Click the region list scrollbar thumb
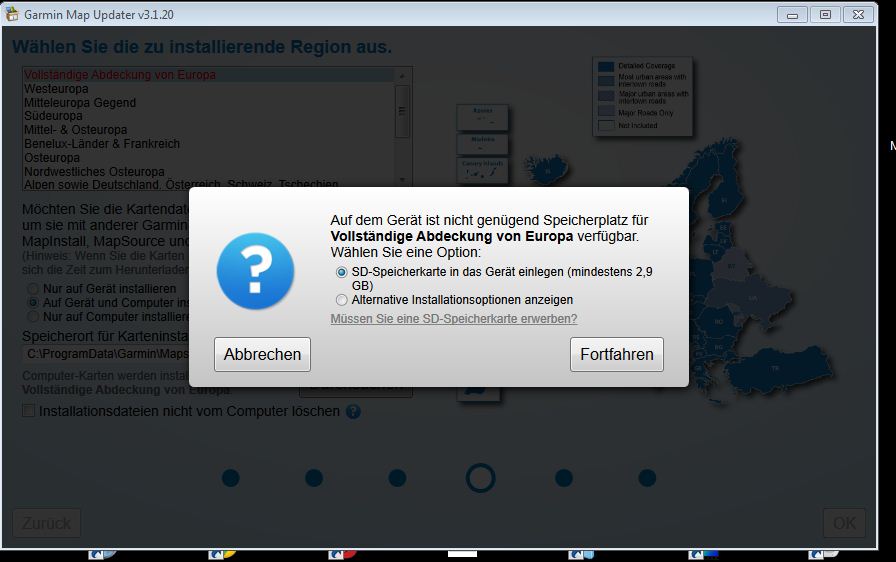 pos(402,111)
